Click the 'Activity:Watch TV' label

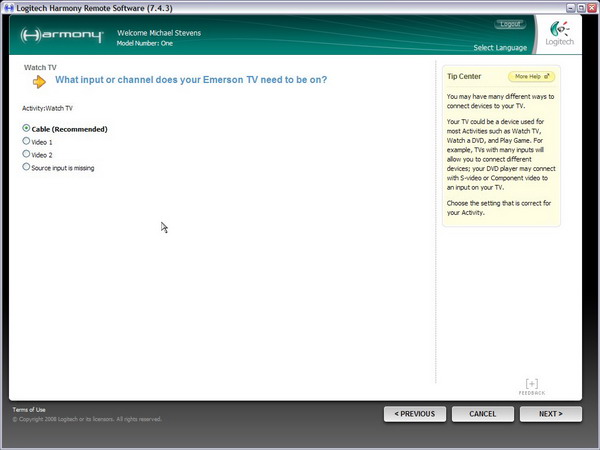coord(47,108)
